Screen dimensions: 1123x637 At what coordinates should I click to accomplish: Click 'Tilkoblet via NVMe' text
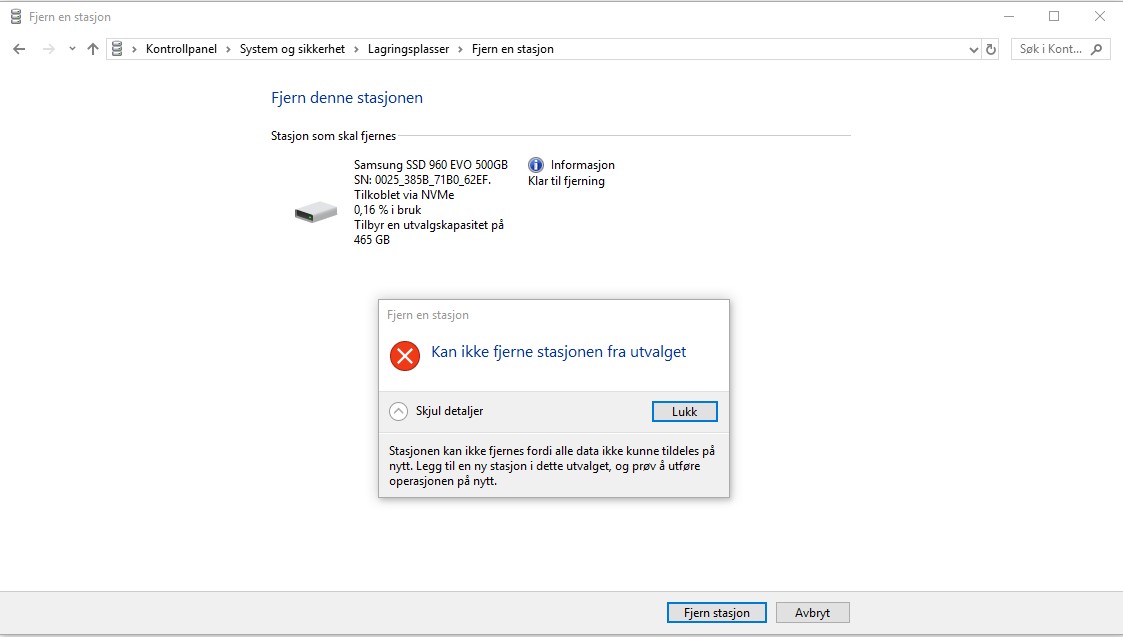tap(404, 195)
